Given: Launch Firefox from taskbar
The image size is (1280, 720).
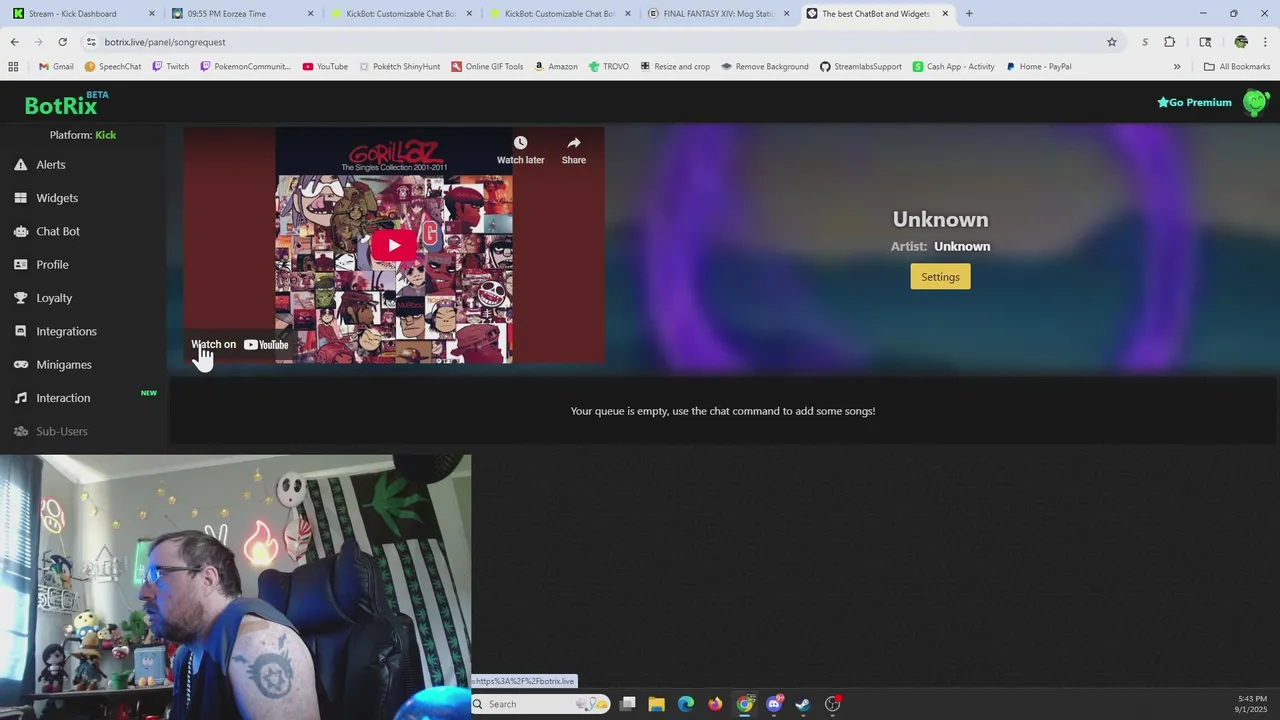Looking at the screenshot, I should click(715, 704).
